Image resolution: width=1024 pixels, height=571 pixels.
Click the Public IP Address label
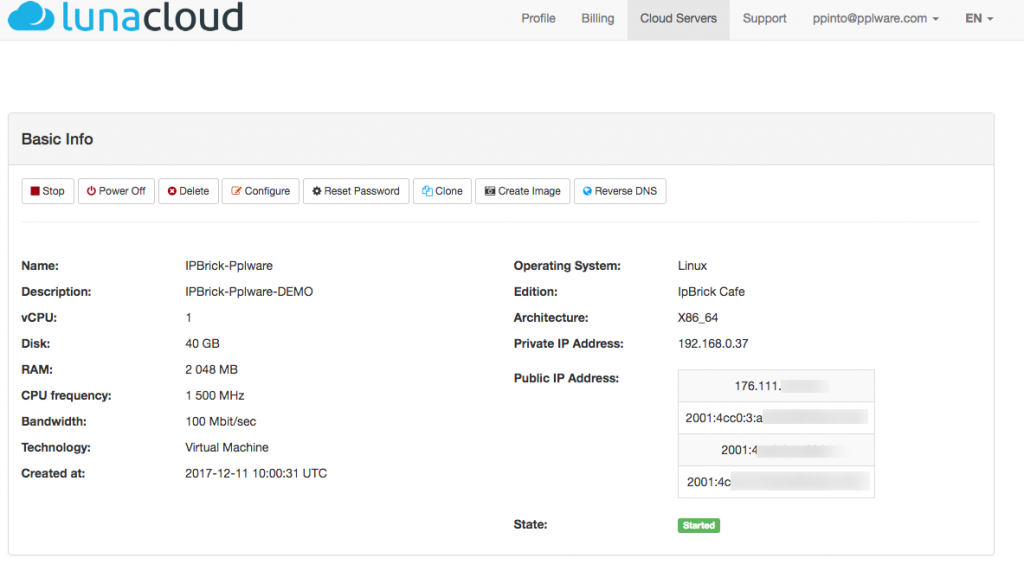pos(566,378)
